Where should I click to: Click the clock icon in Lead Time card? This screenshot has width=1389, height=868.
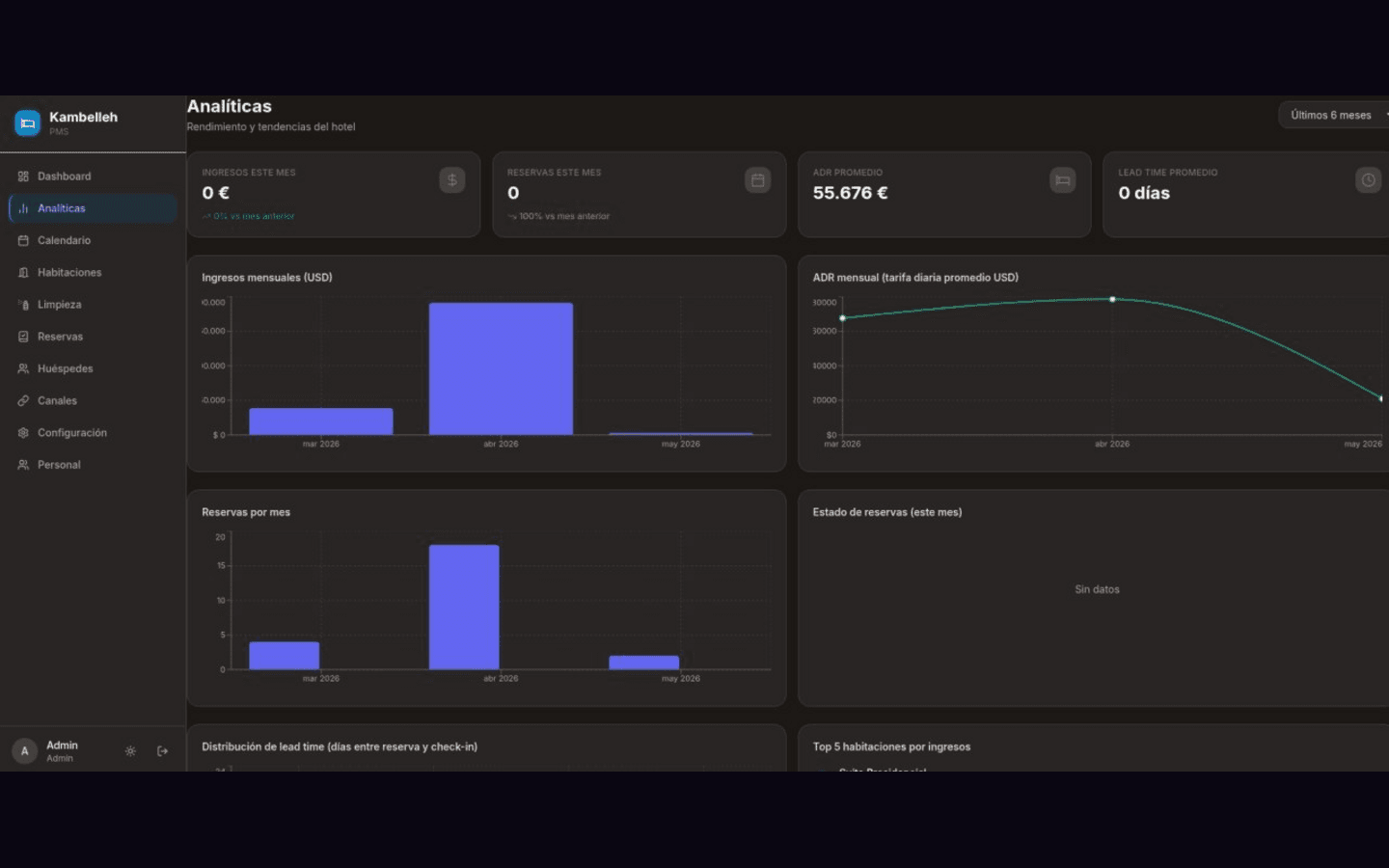(x=1368, y=180)
